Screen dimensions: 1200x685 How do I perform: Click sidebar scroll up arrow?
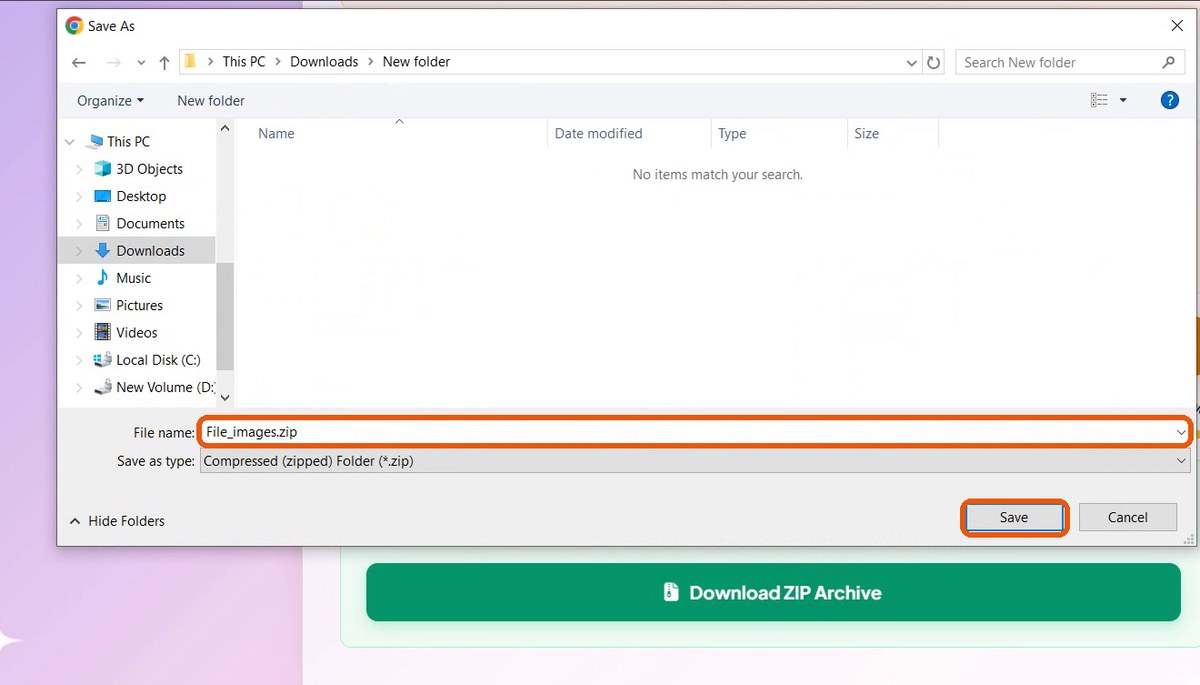224,129
